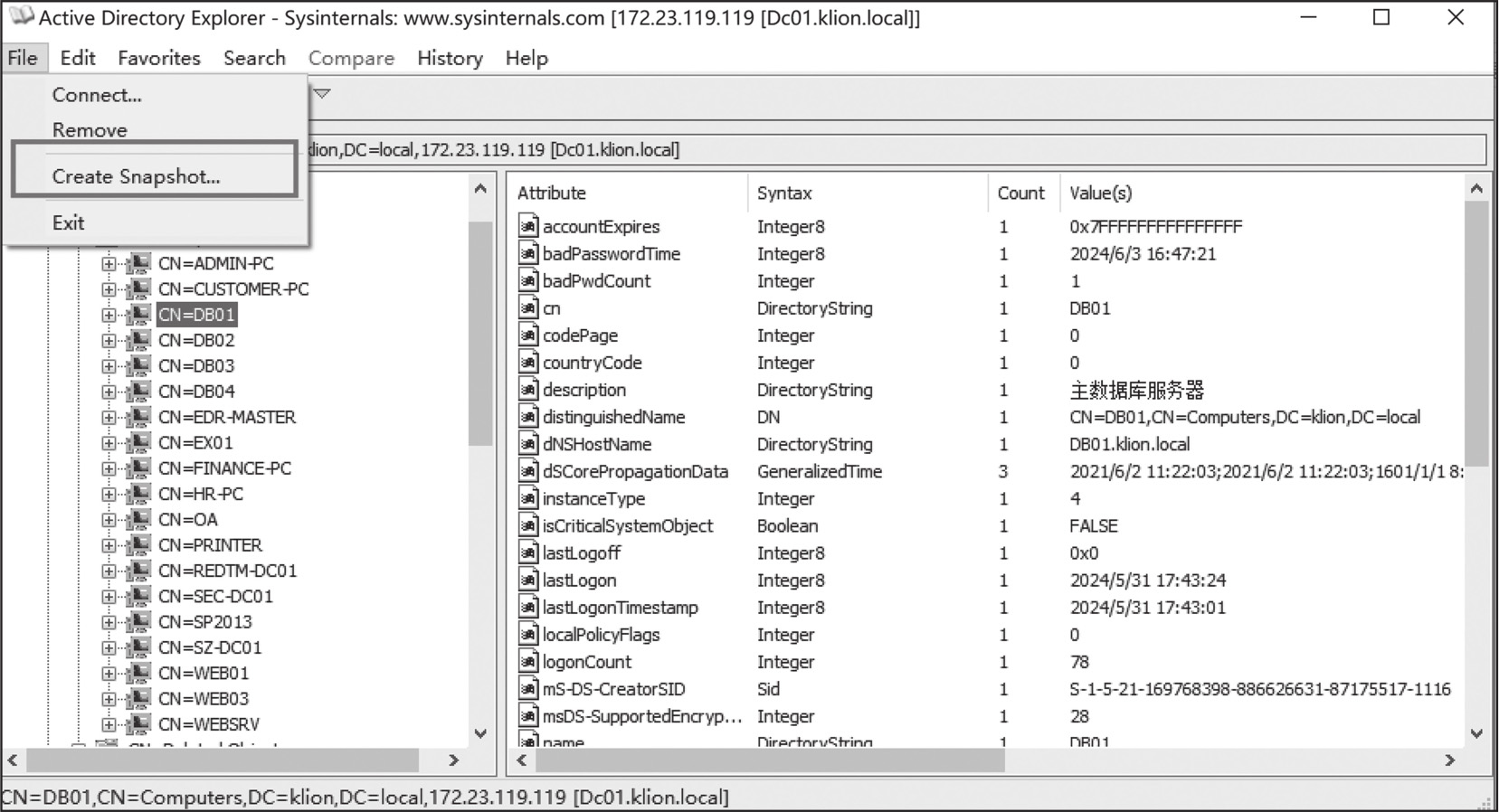Sort by the Syntax column header
Image resolution: width=1499 pixels, height=812 pixels.
tap(868, 193)
